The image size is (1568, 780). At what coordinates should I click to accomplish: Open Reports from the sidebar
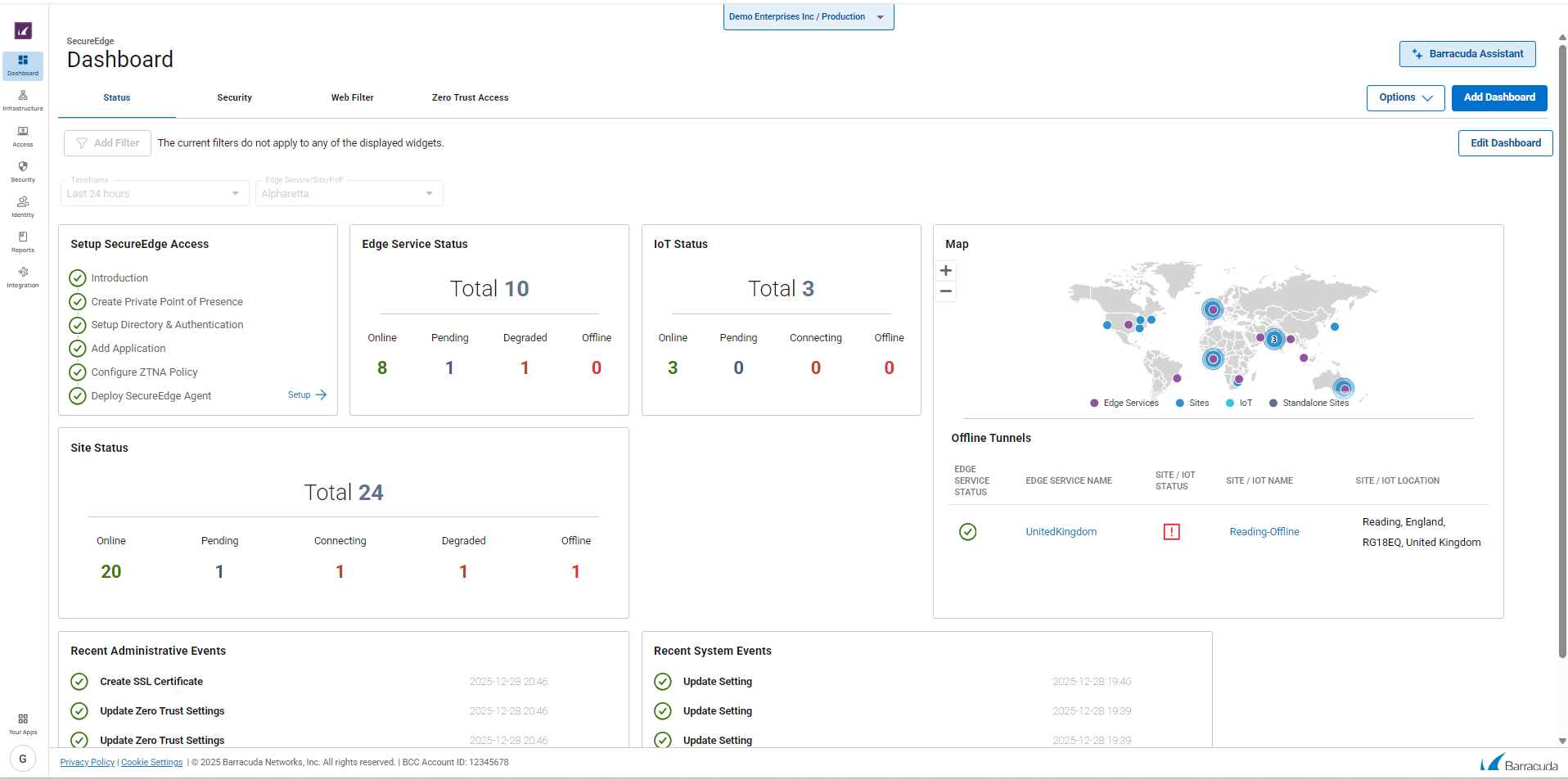(x=22, y=241)
